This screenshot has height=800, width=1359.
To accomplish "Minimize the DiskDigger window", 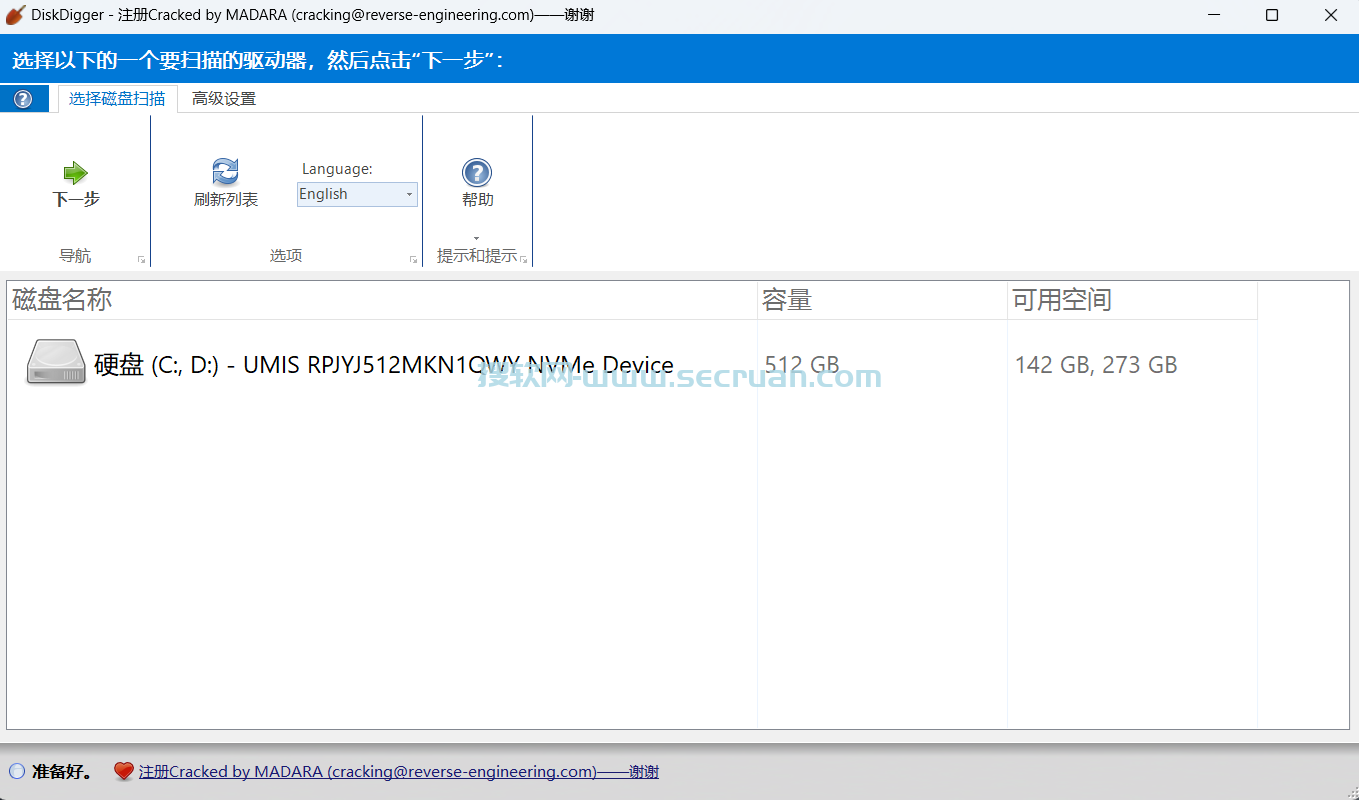I will coord(1213,15).
